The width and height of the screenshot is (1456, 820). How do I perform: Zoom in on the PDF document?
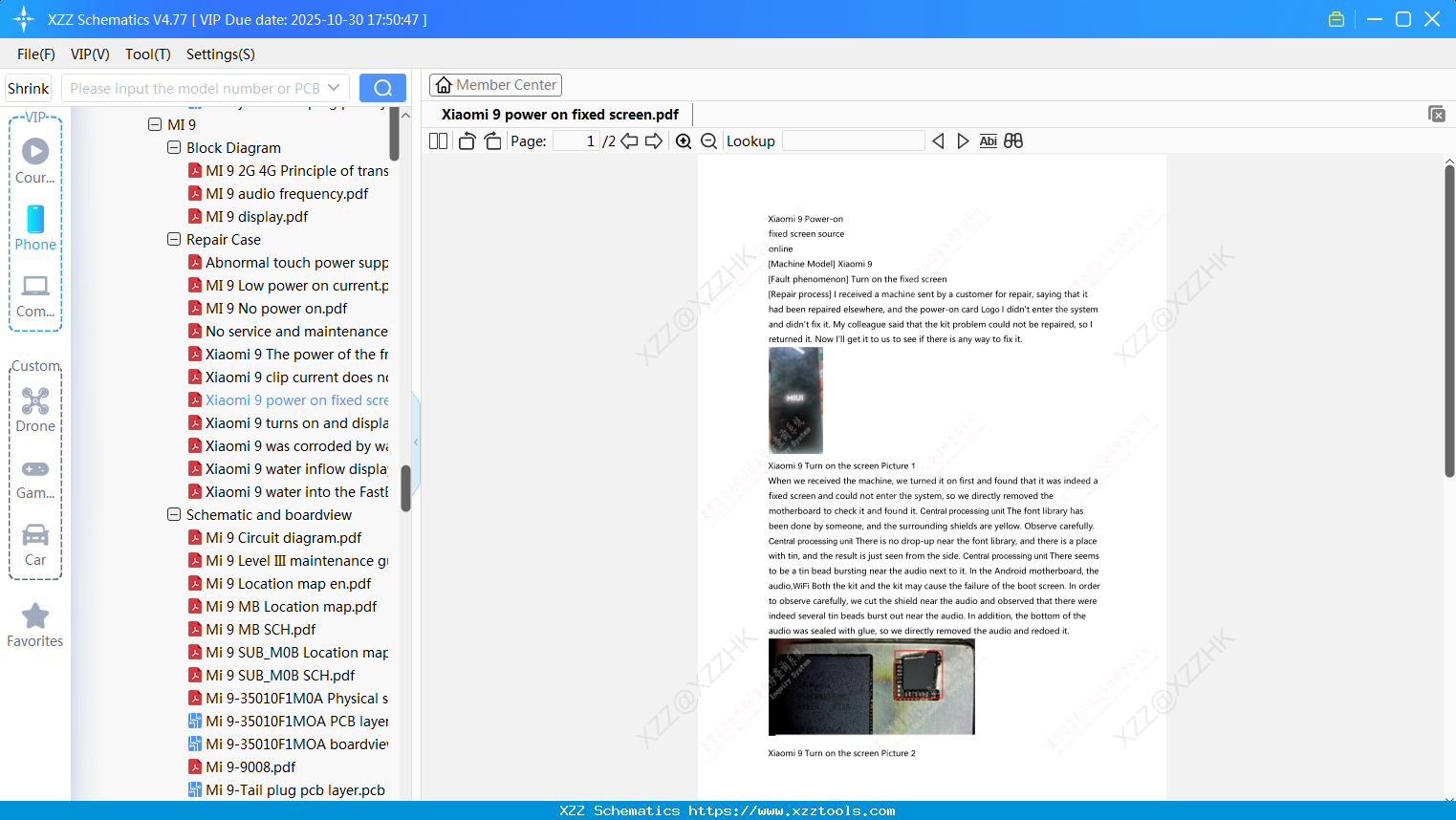(x=684, y=141)
